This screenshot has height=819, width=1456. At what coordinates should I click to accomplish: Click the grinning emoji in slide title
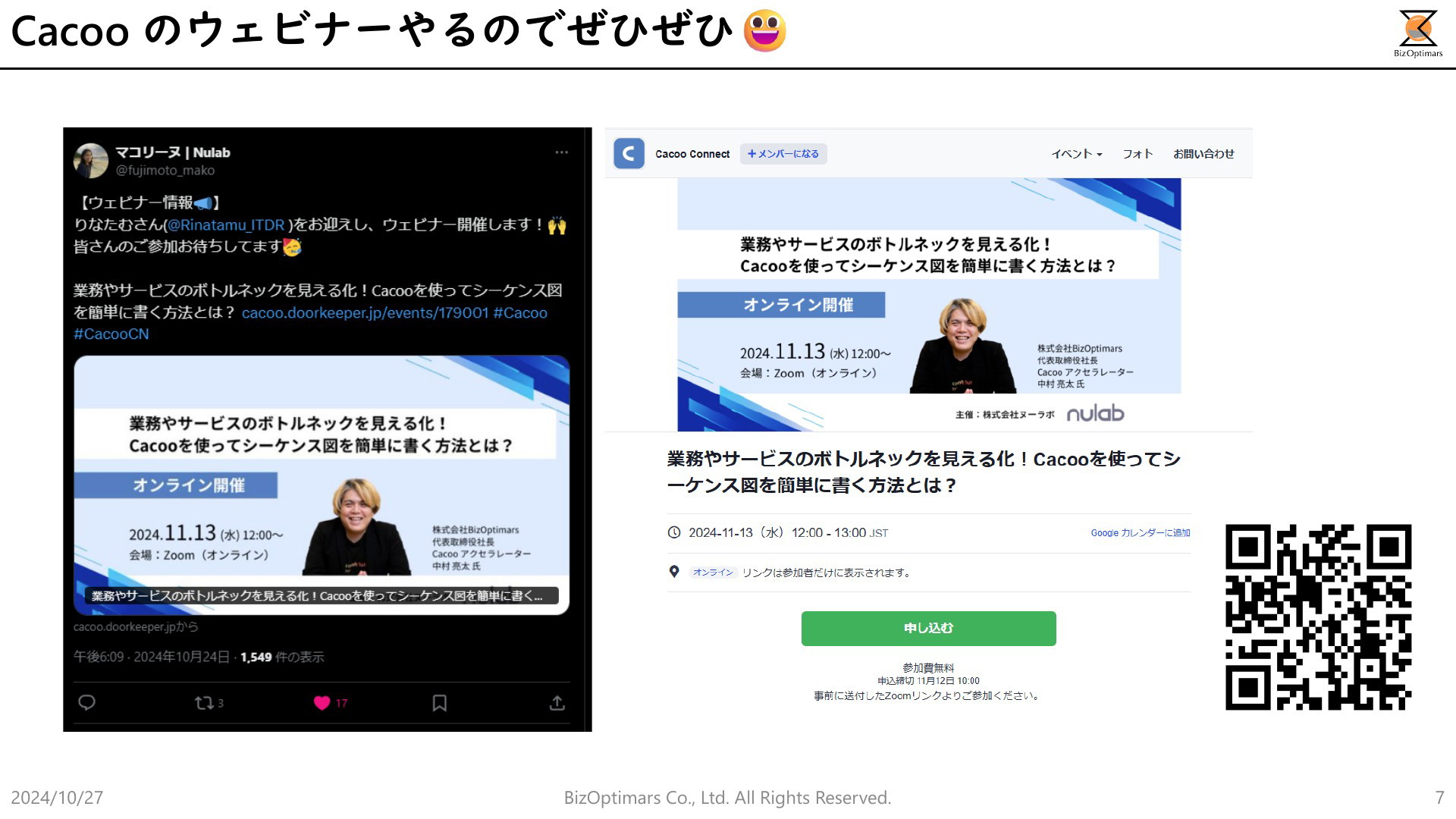[764, 30]
